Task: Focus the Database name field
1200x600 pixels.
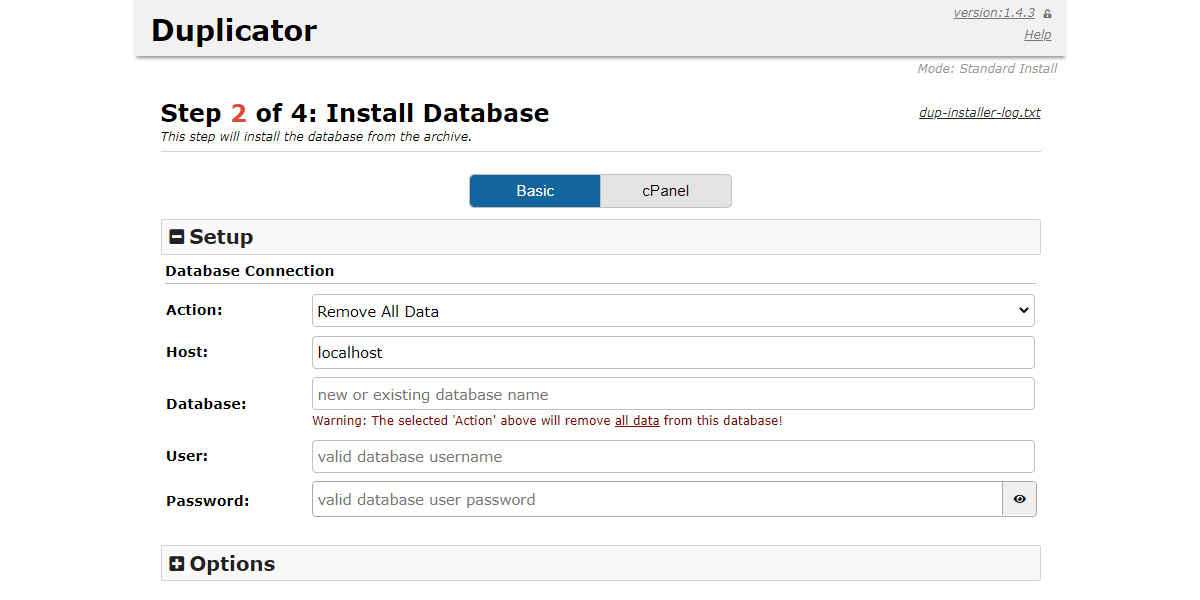Action: [x=673, y=394]
